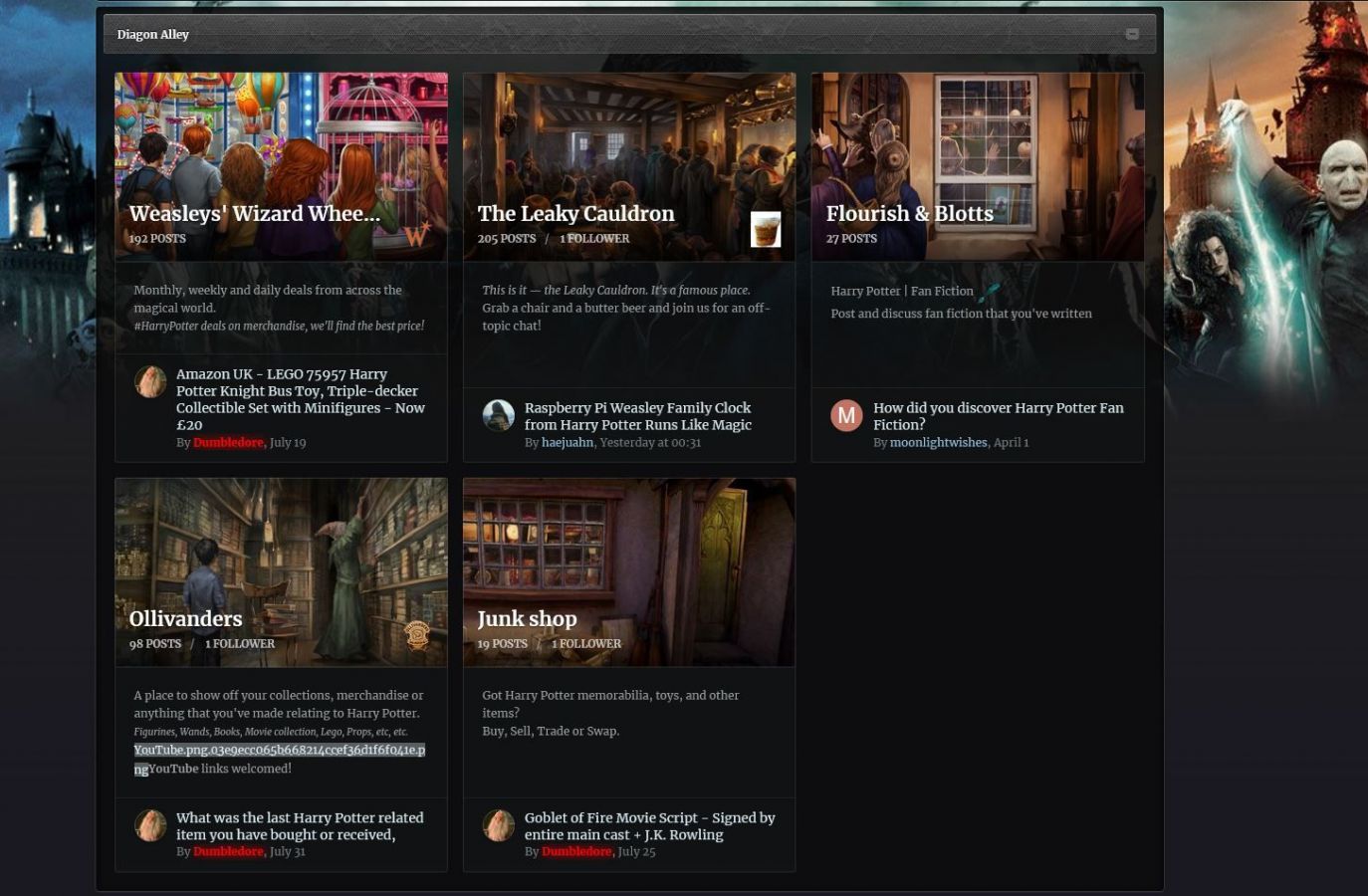Click '205 POSTS' under The Leaky Cauldron
The height and width of the screenshot is (896, 1368).
click(507, 238)
